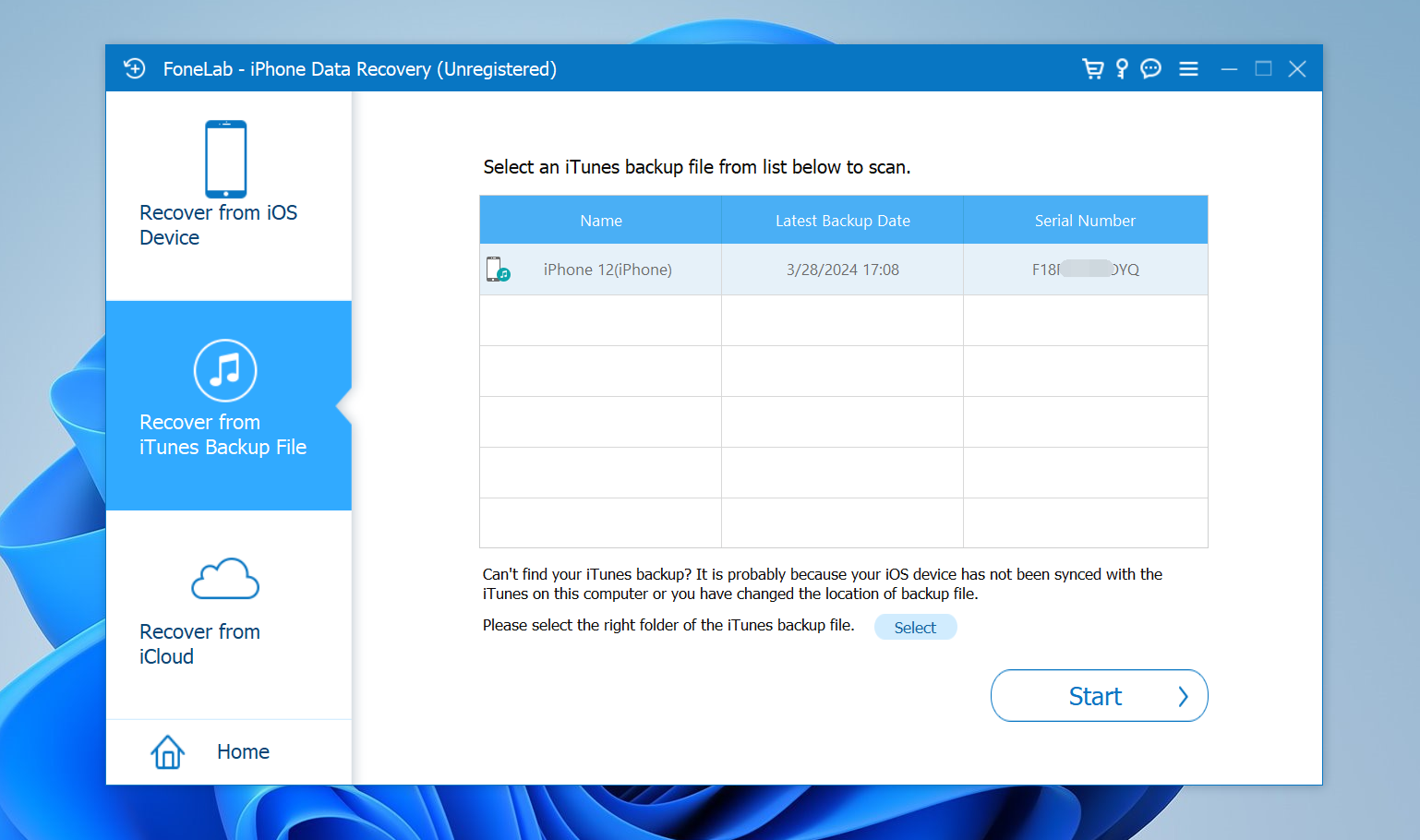The height and width of the screenshot is (840, 1420).
Task: Click the iPhone icon for iOS Device recovery
Action: pyautogui.click(x=226, y=159)
